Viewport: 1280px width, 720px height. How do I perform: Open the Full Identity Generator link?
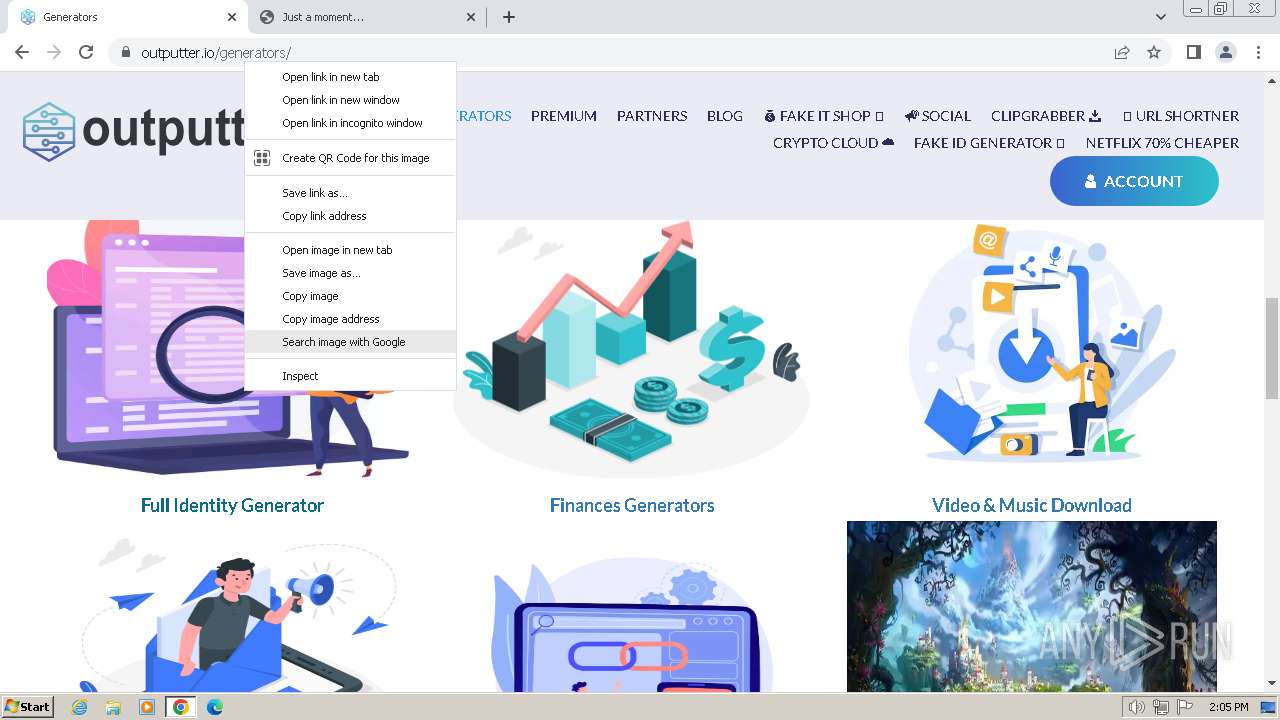[232, 505]
